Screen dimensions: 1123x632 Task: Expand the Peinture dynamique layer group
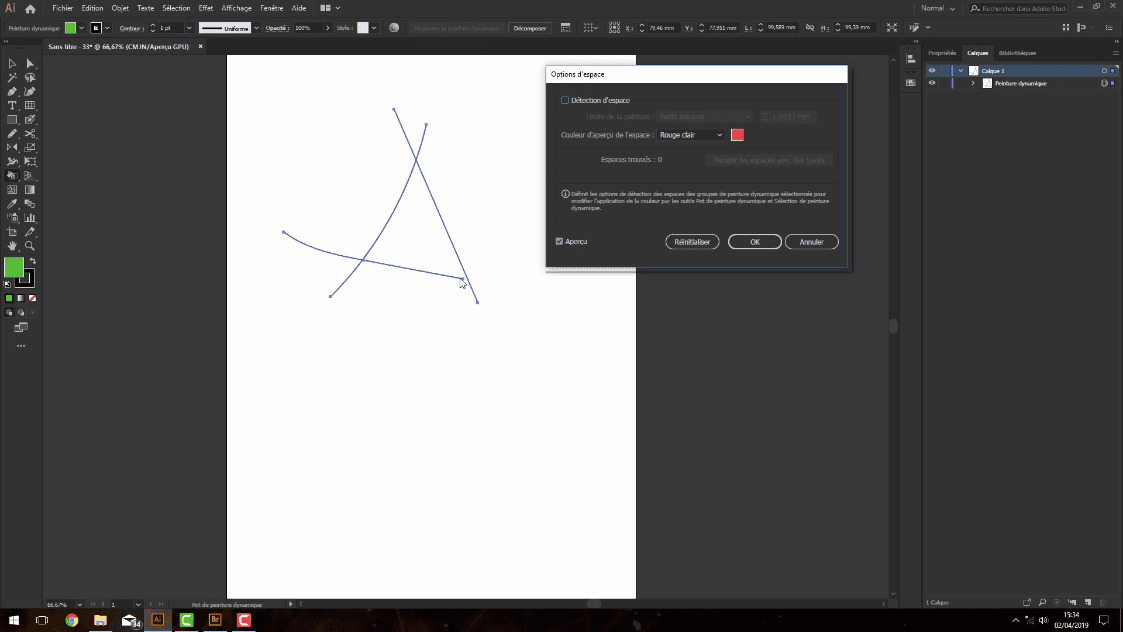(x=973, y=82)
